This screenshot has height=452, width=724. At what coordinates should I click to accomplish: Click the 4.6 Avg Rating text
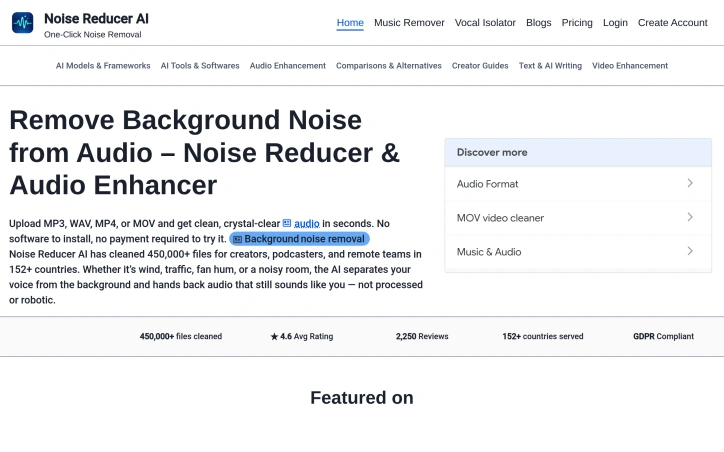pos(307,337)
